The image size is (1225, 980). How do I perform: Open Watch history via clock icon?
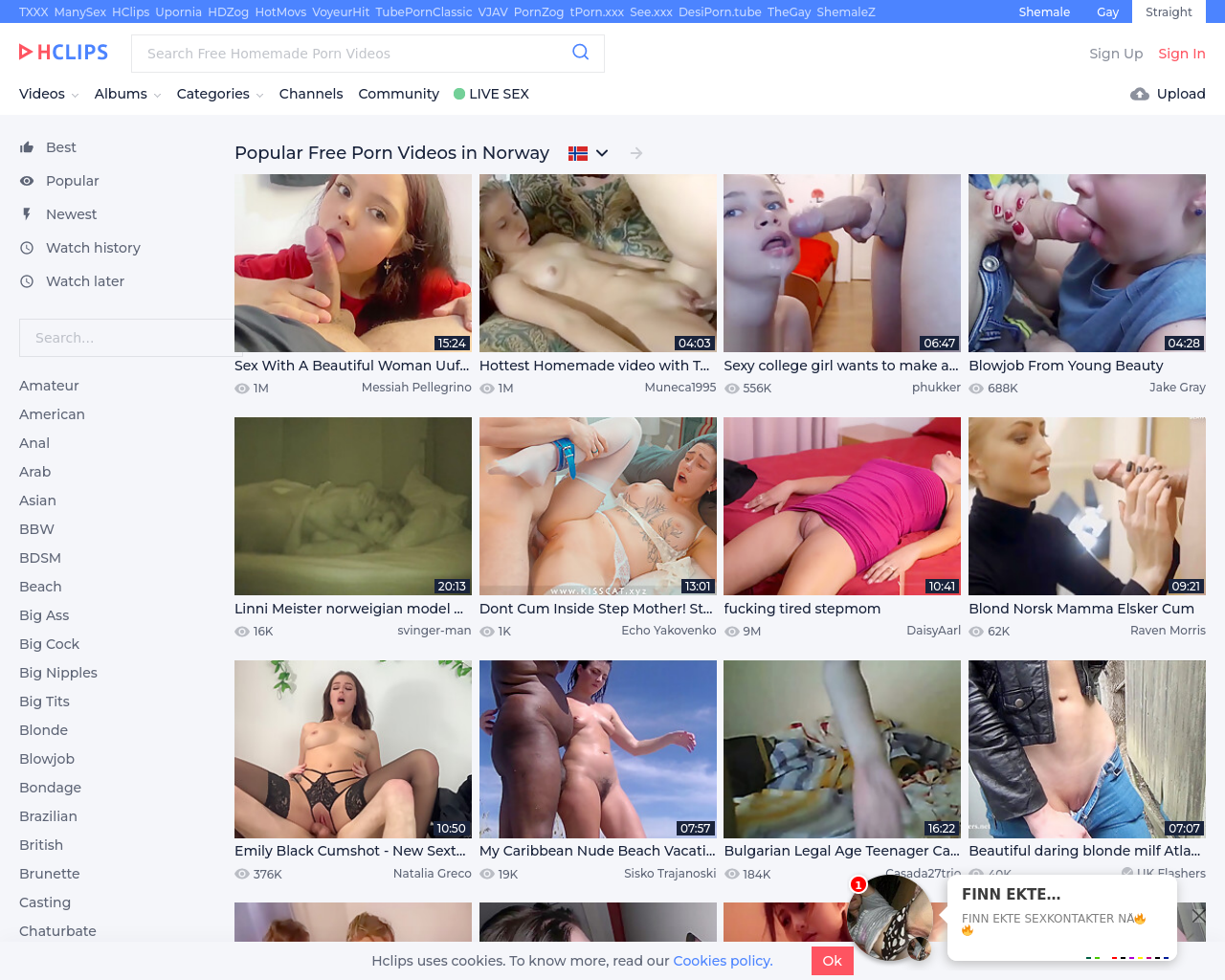(27, 248)
